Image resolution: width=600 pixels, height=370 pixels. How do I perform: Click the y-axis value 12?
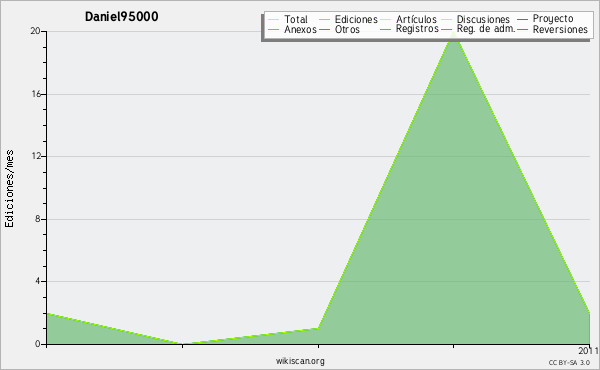click(x=36, y=156)
